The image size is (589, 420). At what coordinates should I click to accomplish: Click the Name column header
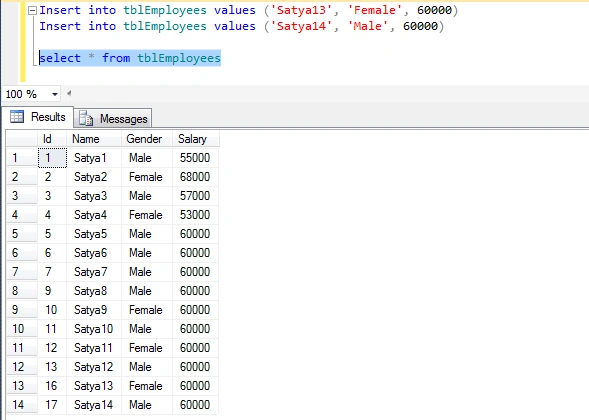(94, 139)
